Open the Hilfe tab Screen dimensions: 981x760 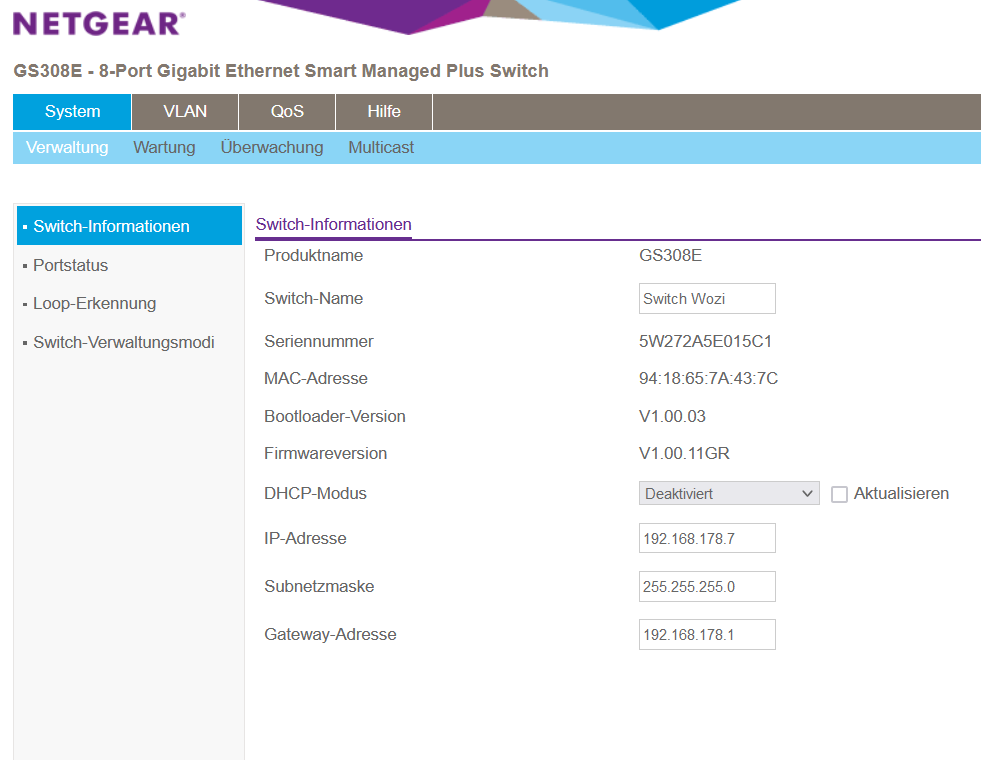click(x=384, y=111)
